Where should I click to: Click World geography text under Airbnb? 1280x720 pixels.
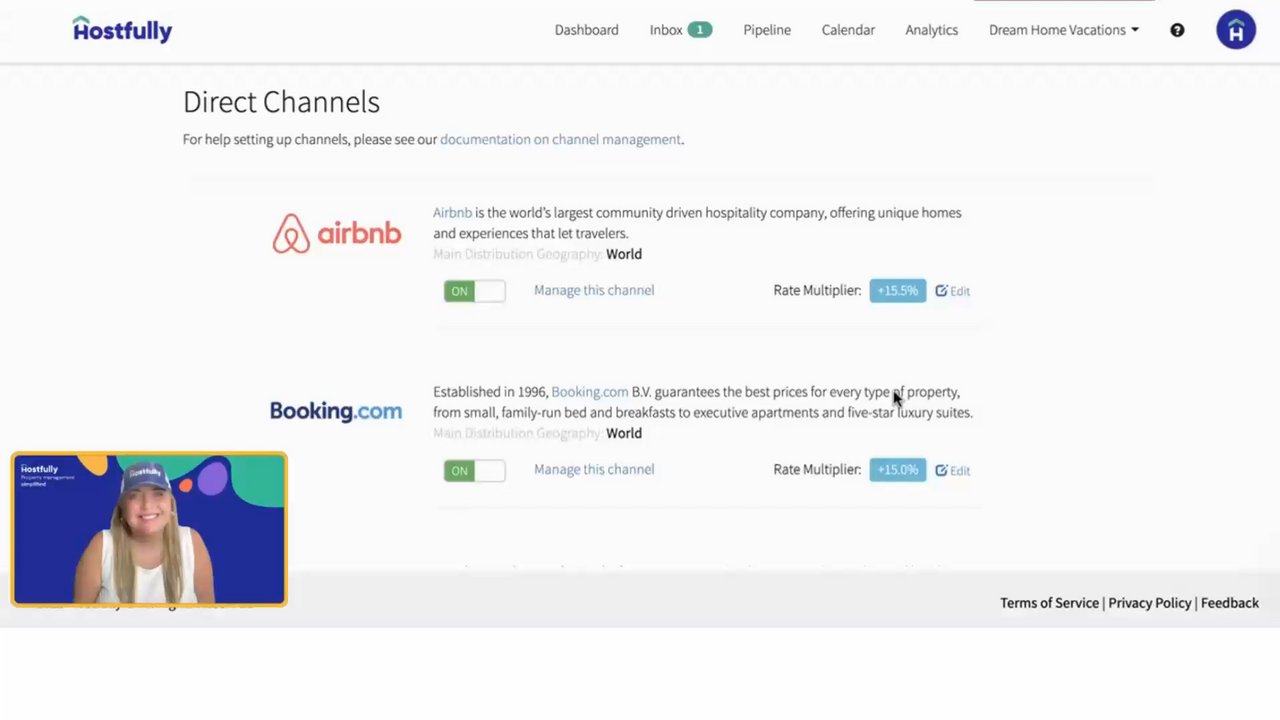coord(624,254)
